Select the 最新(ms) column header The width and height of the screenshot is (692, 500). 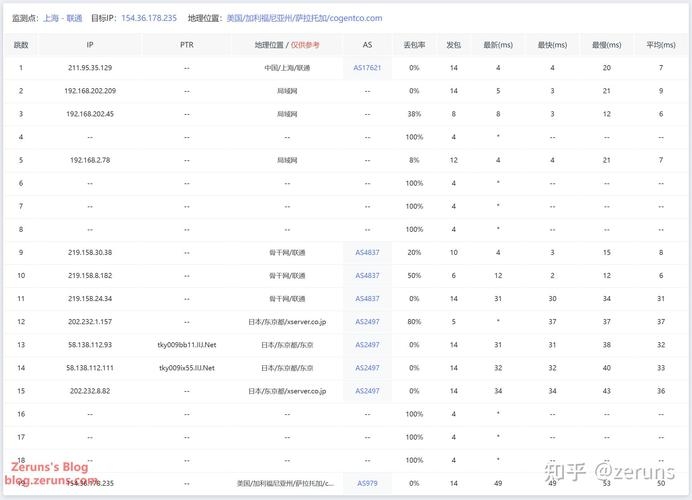point(498,45)
